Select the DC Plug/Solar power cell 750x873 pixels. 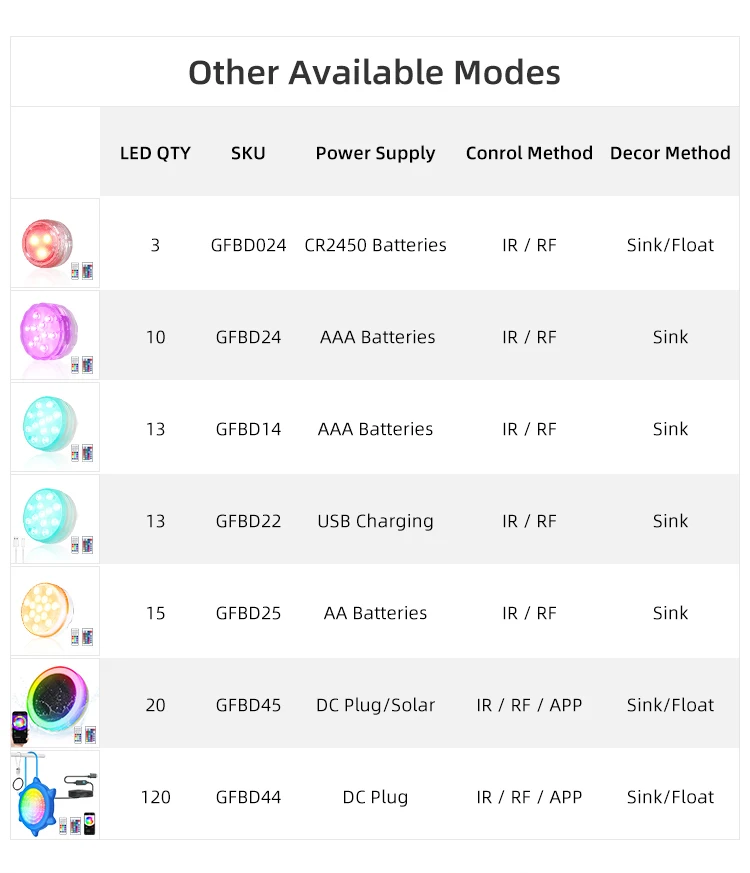pos(375,705)
